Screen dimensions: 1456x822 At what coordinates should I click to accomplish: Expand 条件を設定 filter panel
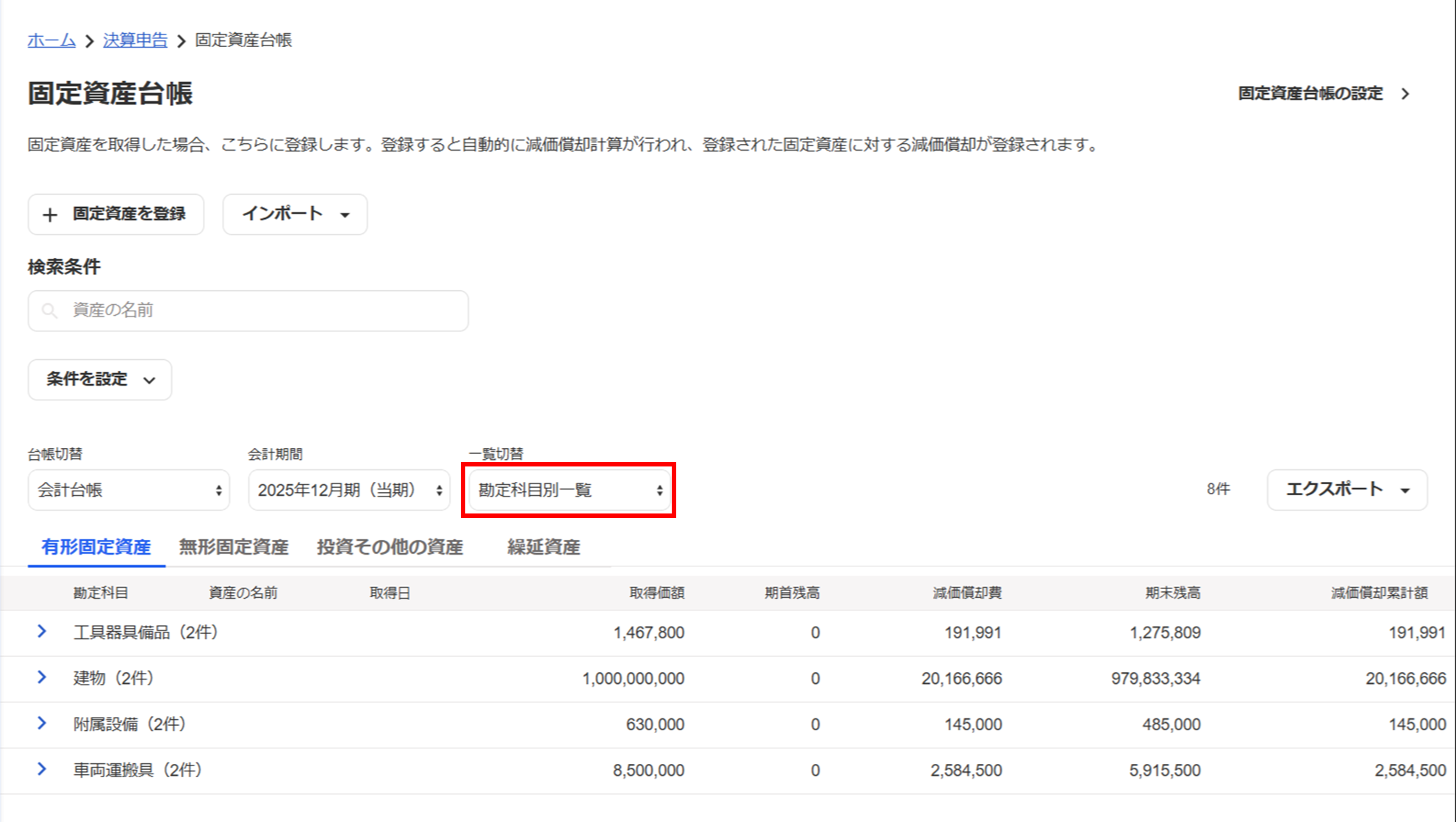(100, 380)
